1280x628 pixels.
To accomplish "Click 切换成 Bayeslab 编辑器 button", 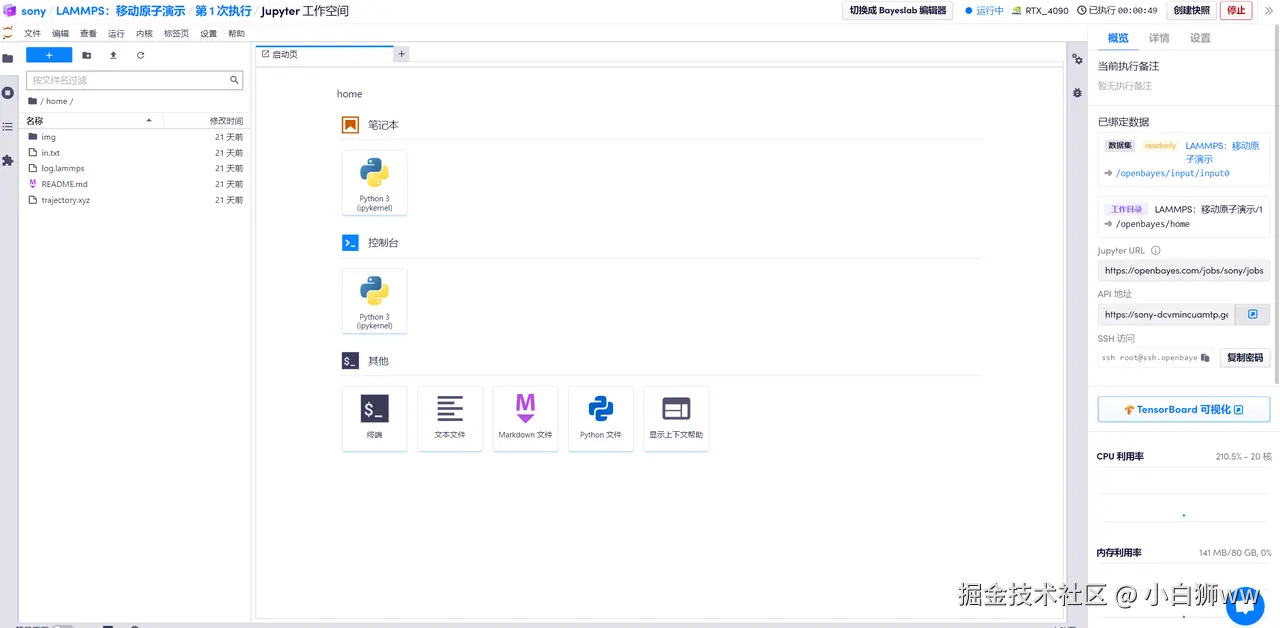I will [x=897, y=10].
